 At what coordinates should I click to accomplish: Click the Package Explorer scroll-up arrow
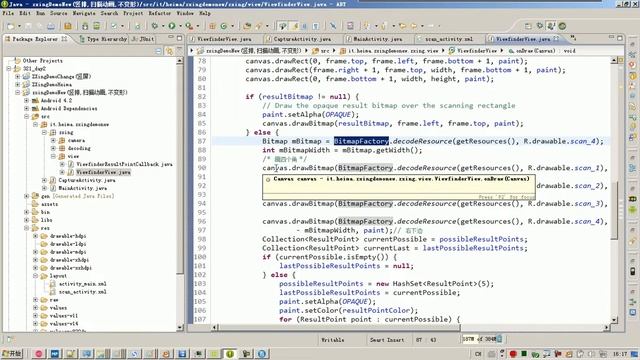(180, 60)
